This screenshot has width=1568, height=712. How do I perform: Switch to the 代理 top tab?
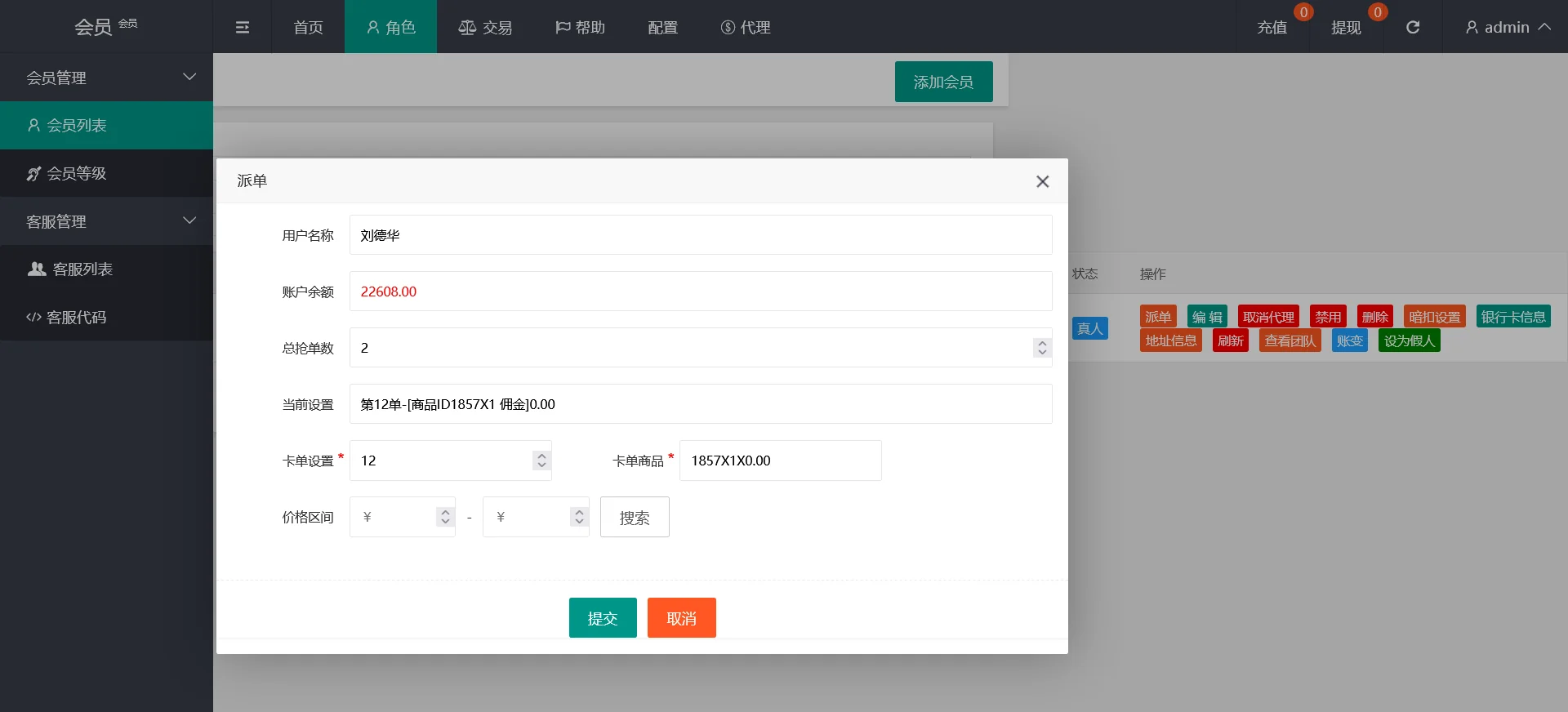pos(746,28)
